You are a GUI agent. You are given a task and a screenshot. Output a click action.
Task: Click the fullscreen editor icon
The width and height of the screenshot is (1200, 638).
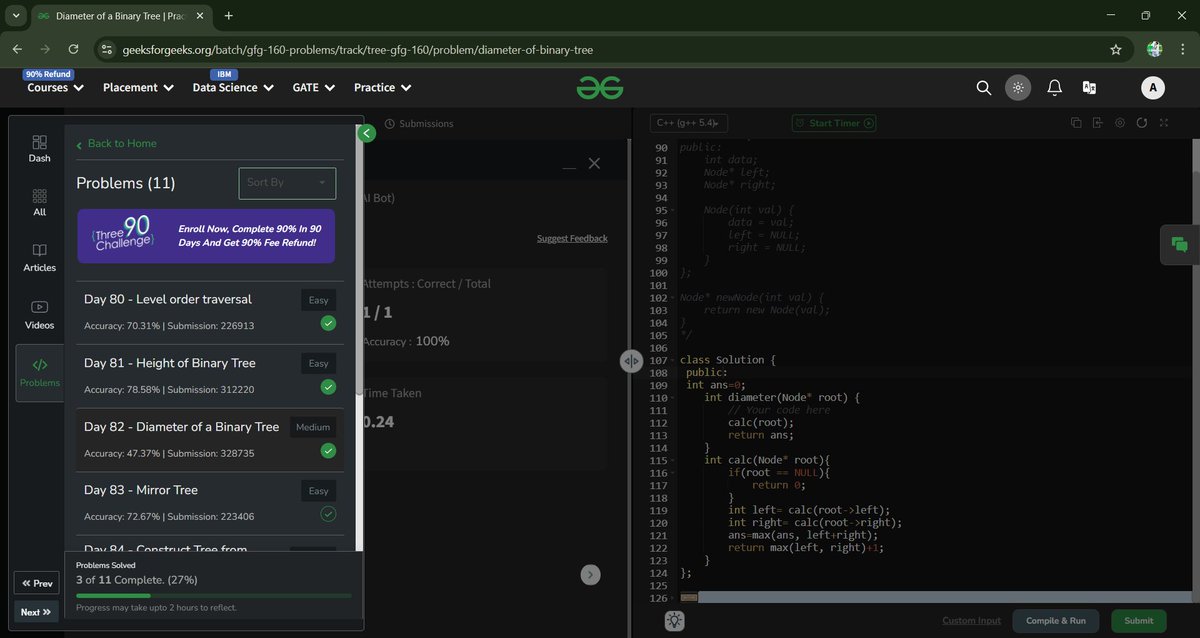pyautogui.click(x=1163, y=123)
